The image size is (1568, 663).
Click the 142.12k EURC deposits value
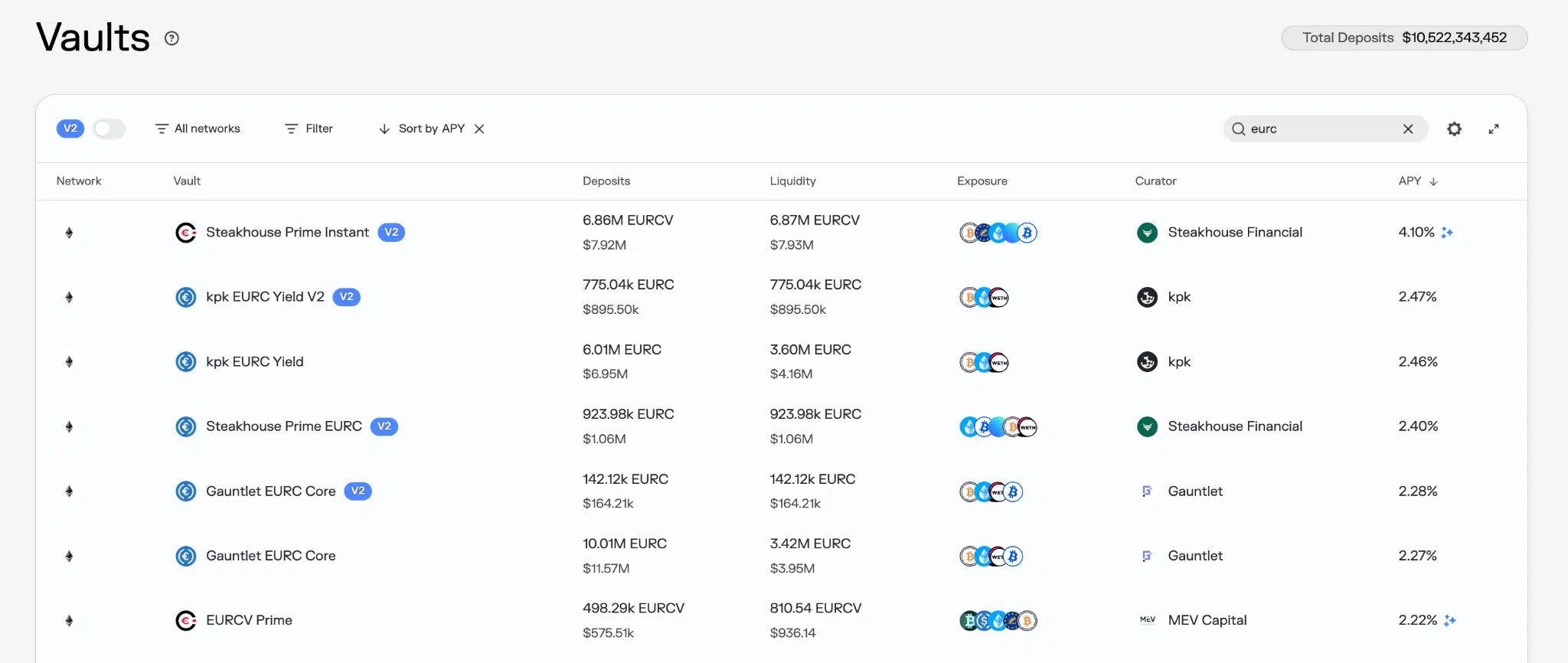pyautogui.click(x=626, y=479)
